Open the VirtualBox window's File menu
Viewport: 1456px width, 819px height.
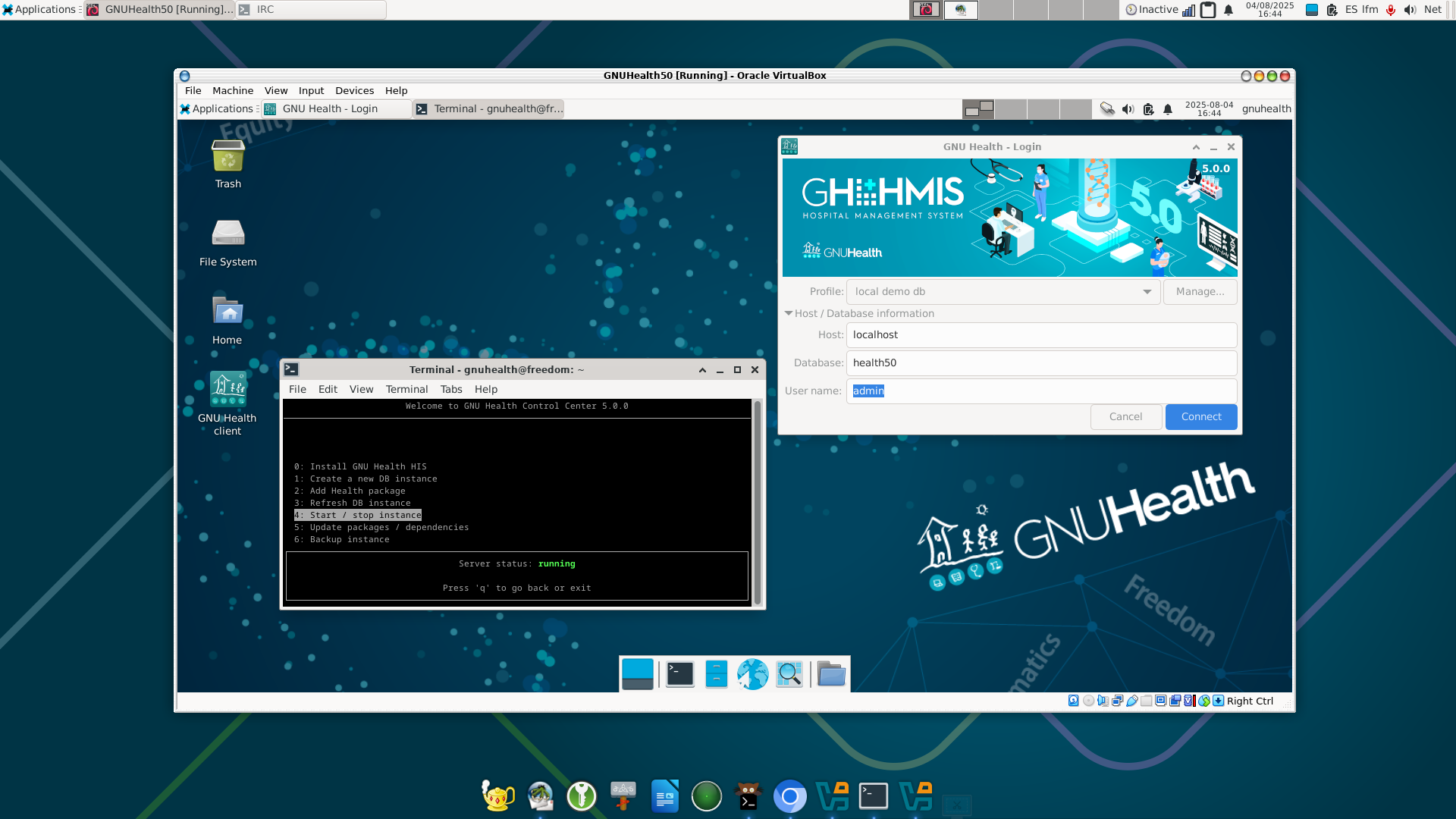pos(193,90)
